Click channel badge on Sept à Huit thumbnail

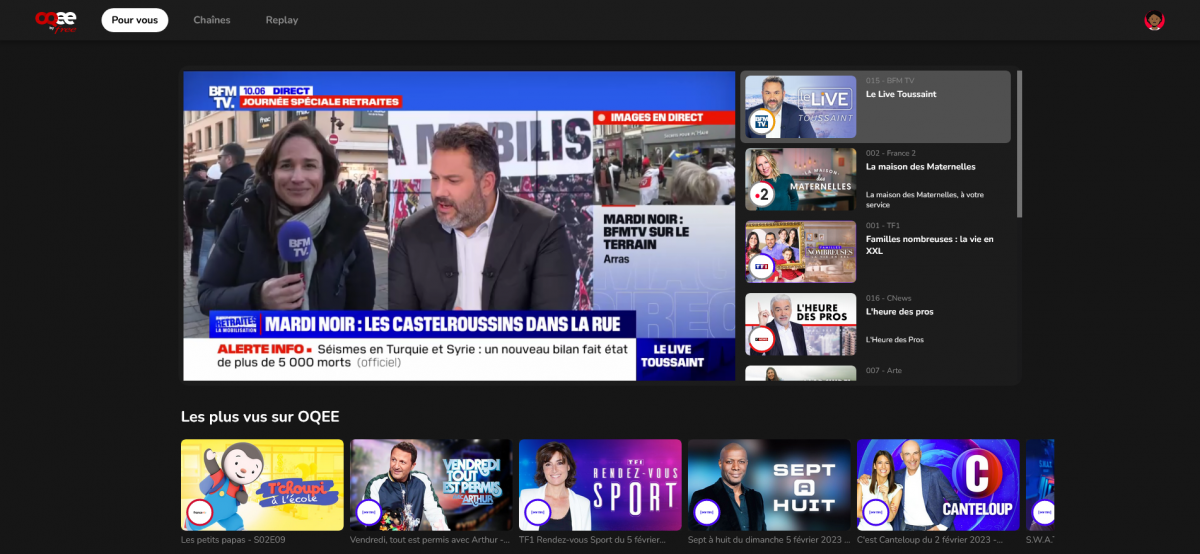706,512
